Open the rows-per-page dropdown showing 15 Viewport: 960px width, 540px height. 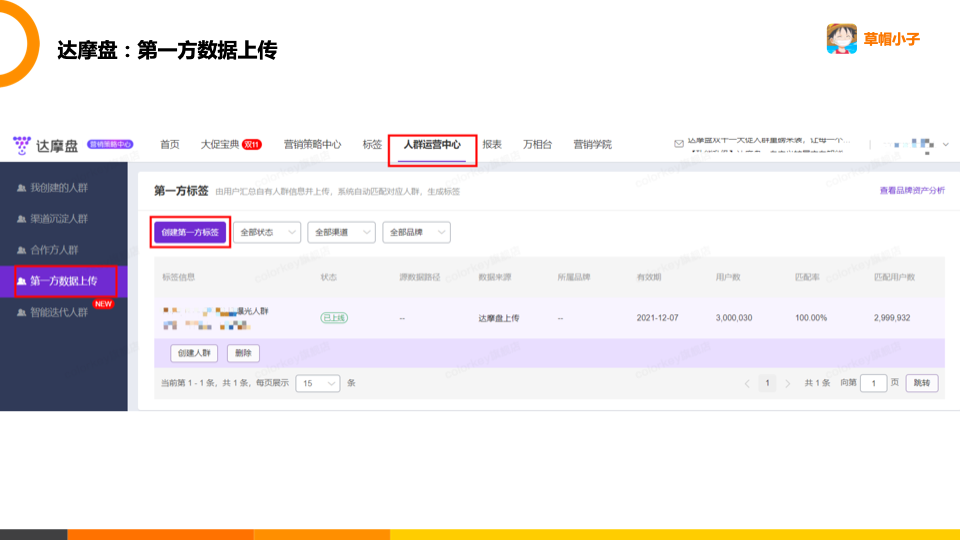tap(318, 383)
